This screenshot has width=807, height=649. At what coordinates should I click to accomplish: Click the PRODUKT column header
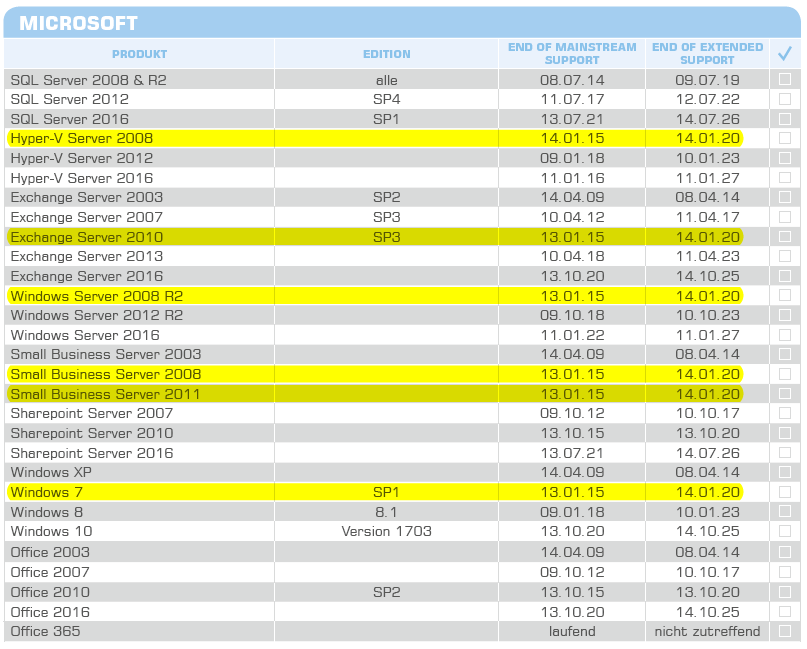[139, 54]
